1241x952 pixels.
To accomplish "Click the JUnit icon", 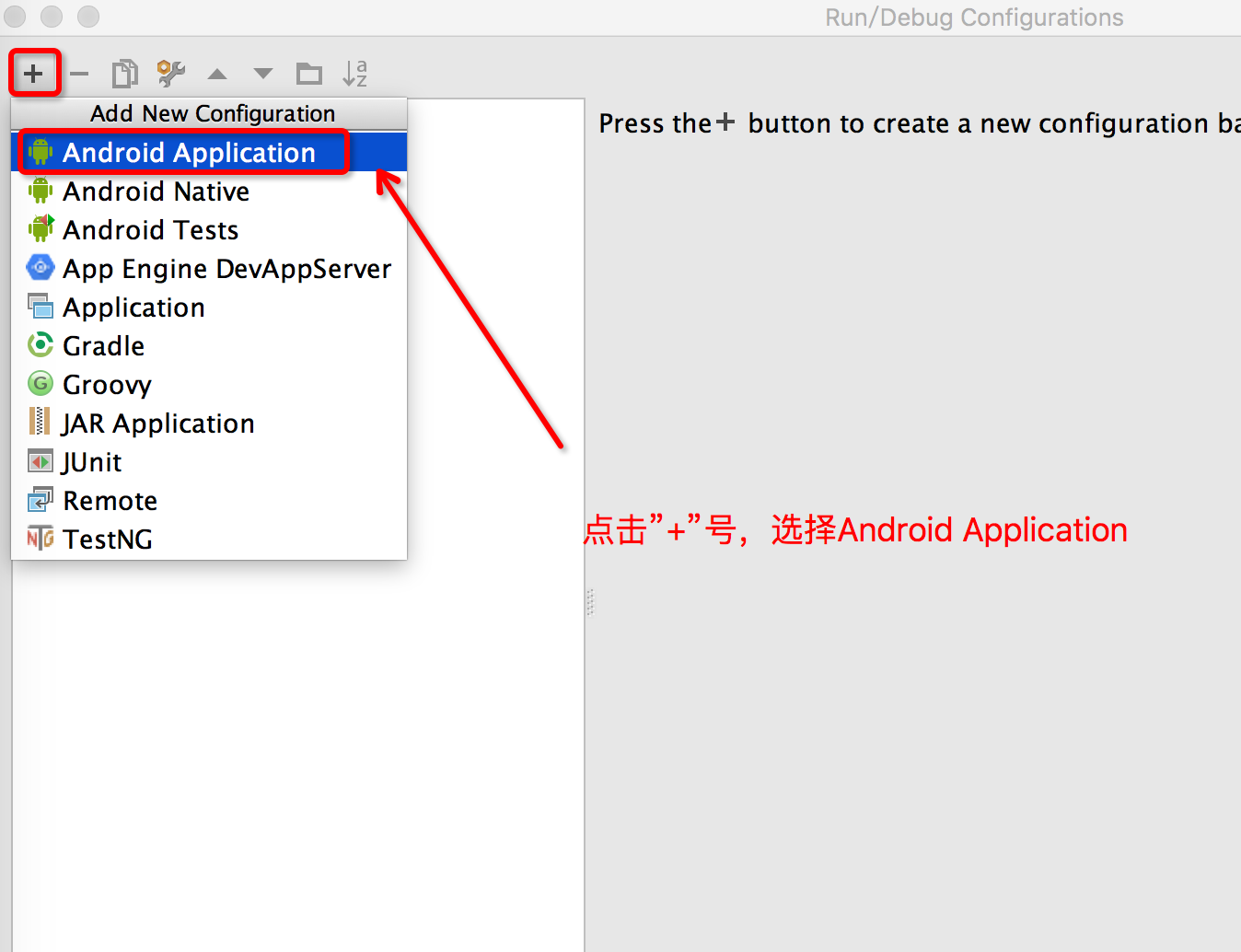I will 41,460.
